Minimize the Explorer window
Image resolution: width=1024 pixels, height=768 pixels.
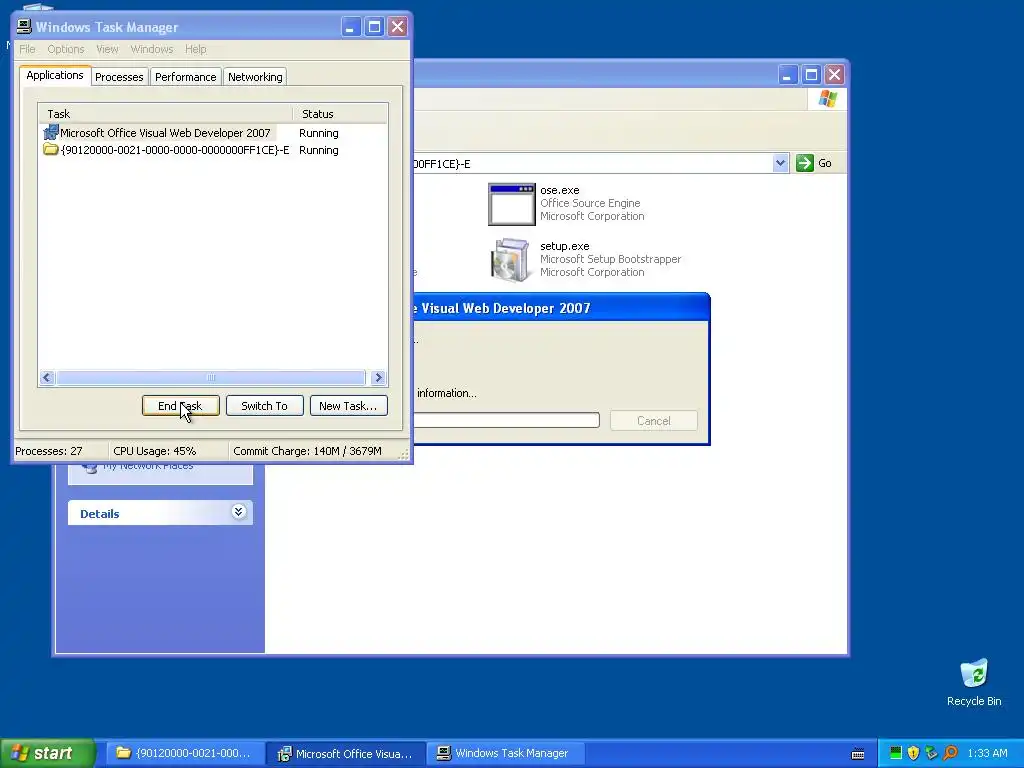788,74
